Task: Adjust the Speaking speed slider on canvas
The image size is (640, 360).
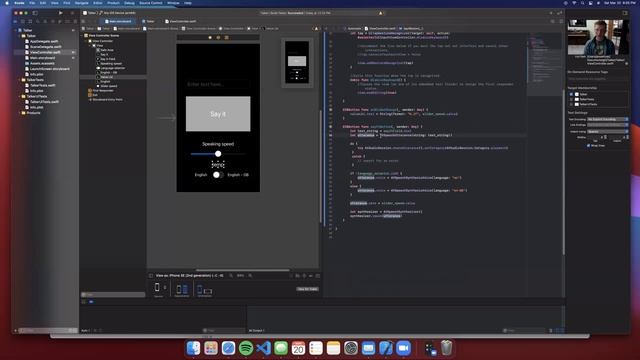Action: pos(218,154)
